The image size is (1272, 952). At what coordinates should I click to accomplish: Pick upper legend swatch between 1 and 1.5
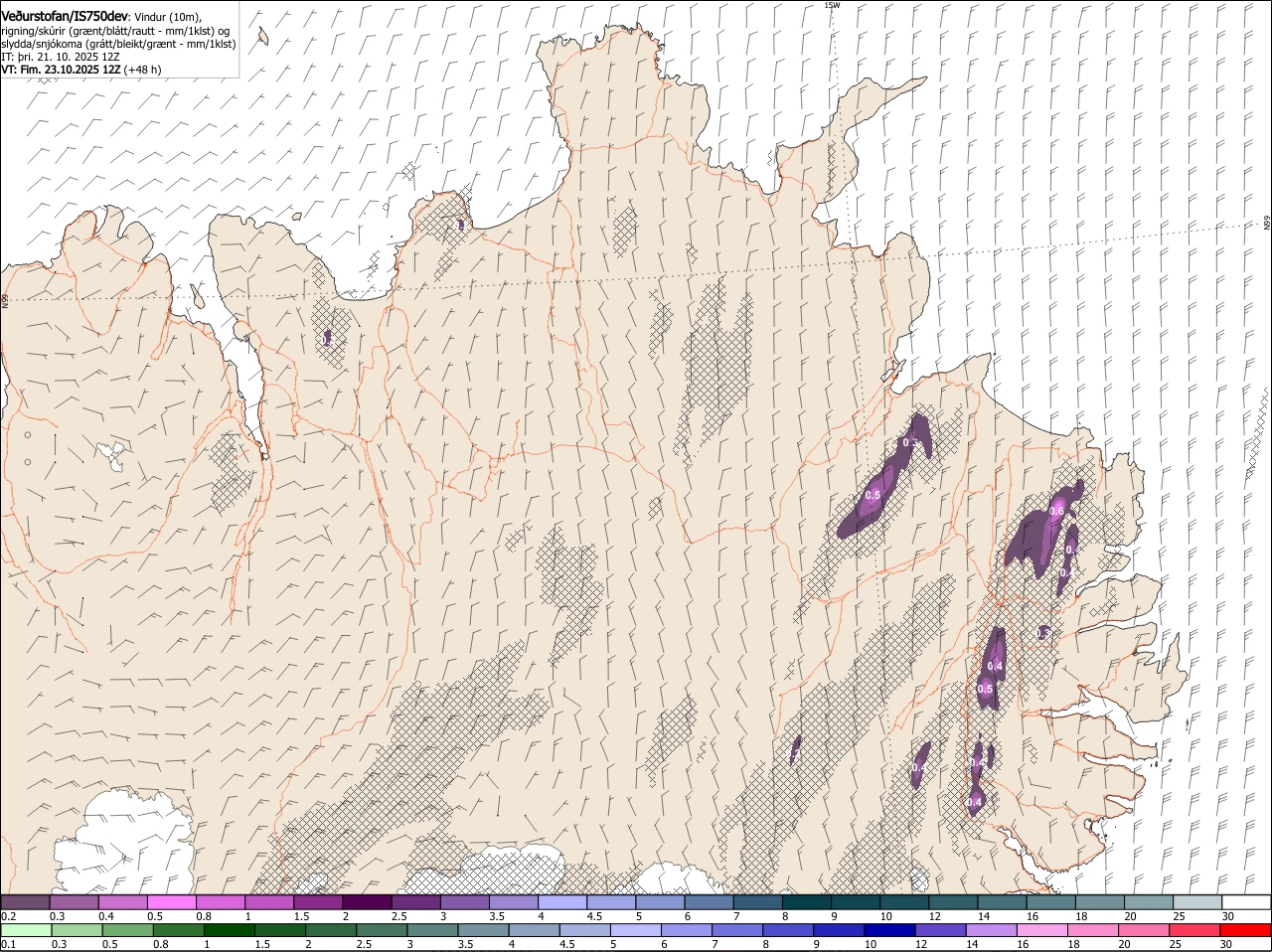(268, 902)
